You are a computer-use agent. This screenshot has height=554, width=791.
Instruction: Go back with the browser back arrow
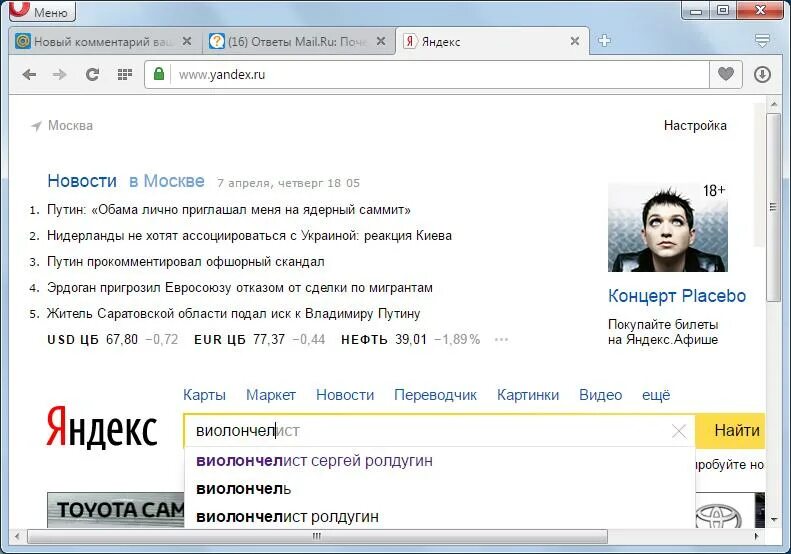pyautogui.click(x=29, y=75)
